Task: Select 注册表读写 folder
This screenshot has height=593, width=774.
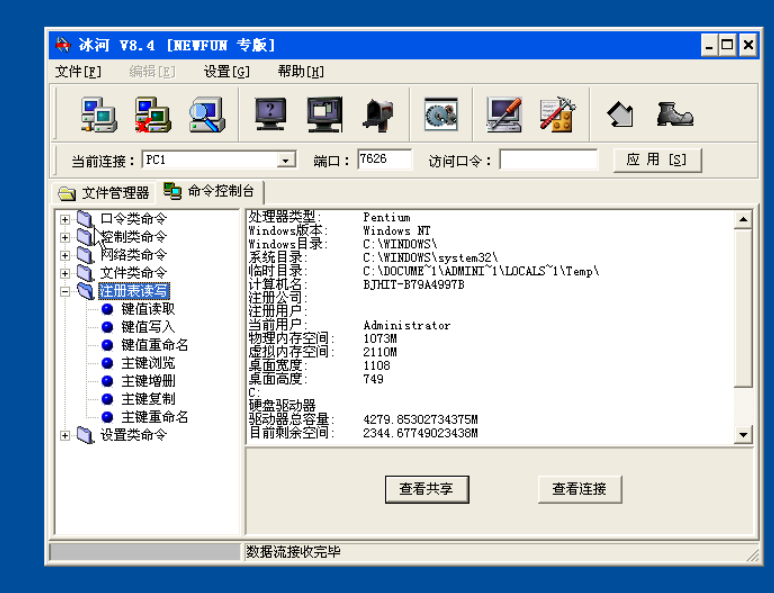Action: (134, 291)
